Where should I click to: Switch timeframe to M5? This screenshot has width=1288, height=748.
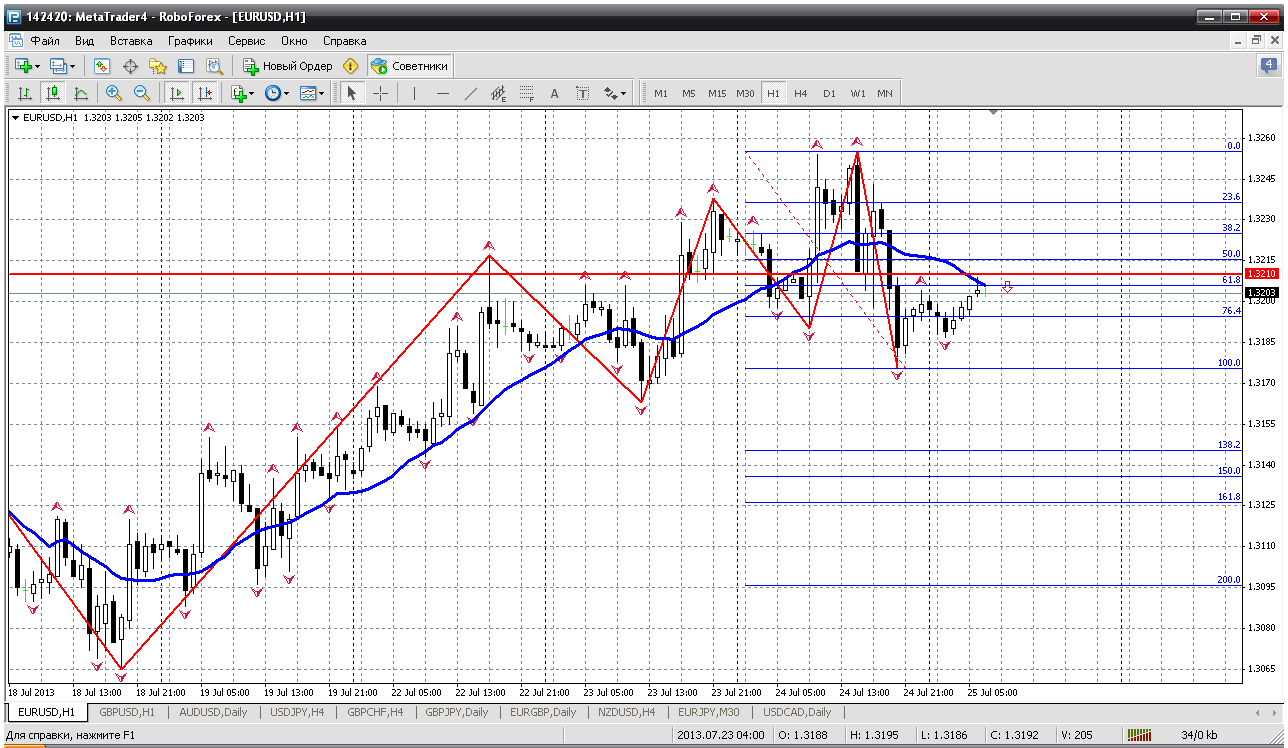(x=689, y=93)
